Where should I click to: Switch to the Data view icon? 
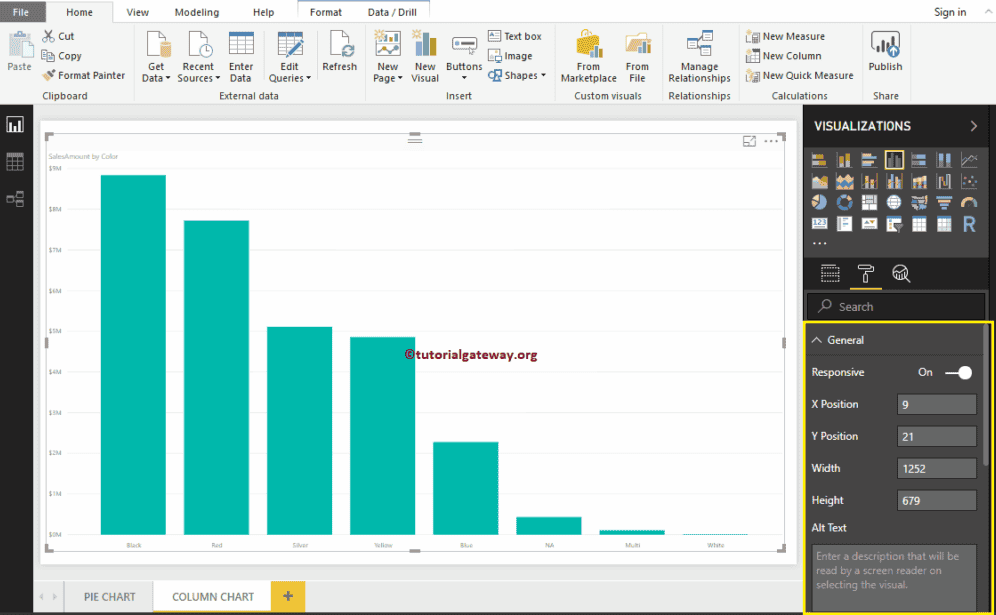tap(14, 161)
